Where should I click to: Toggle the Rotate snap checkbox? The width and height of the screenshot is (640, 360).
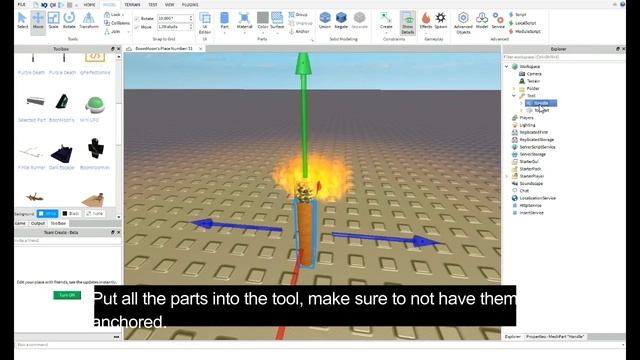(x=137, y=19)
